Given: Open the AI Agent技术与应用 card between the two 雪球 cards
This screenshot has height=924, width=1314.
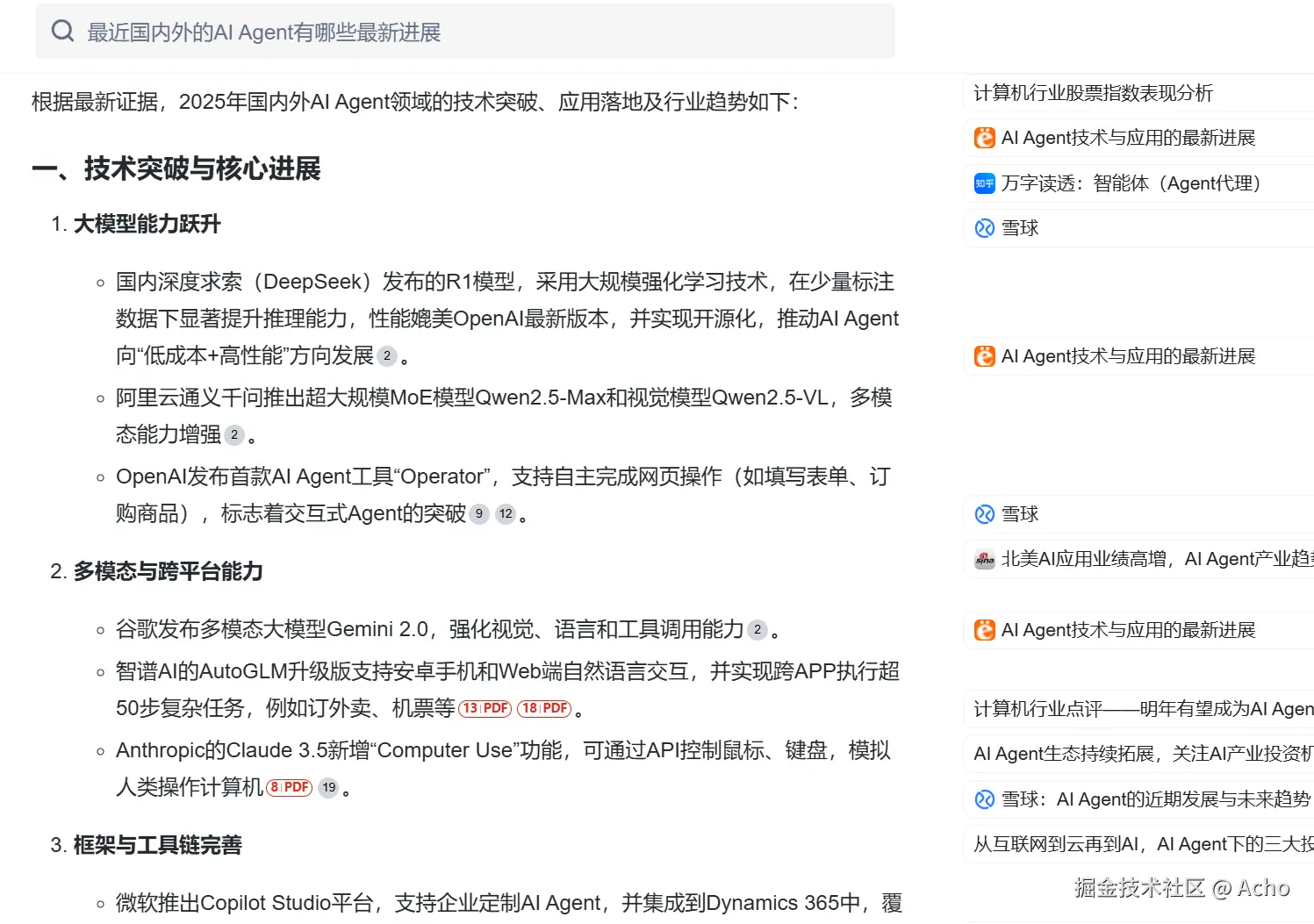Looking at the screenshot, I should tap(1138, 356).
